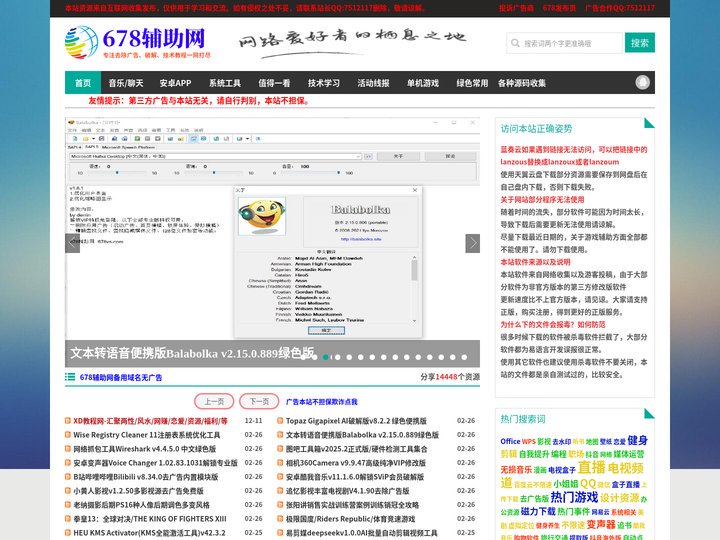Image resolution: width=720 pixels, height=540 pixels.
Task: Open the HEU KMS Activator article
Action: 149,533
